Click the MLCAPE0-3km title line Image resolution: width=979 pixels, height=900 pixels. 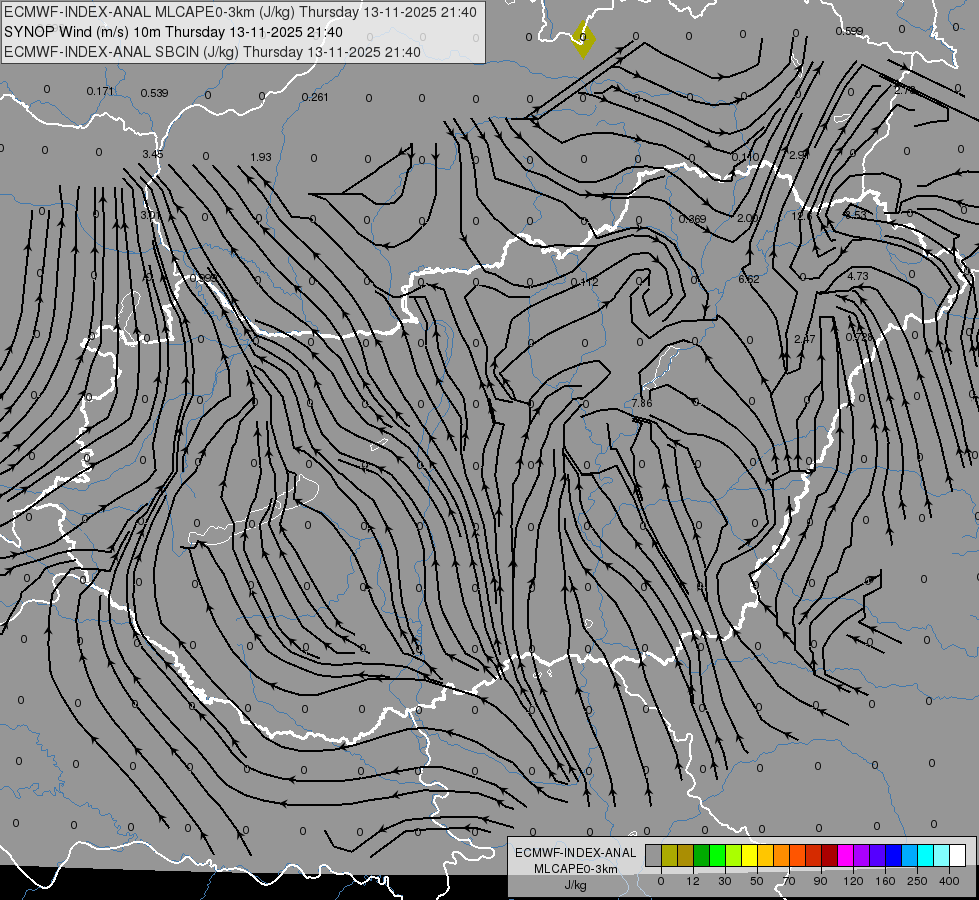pyautogui.click(x=240, y=12)
